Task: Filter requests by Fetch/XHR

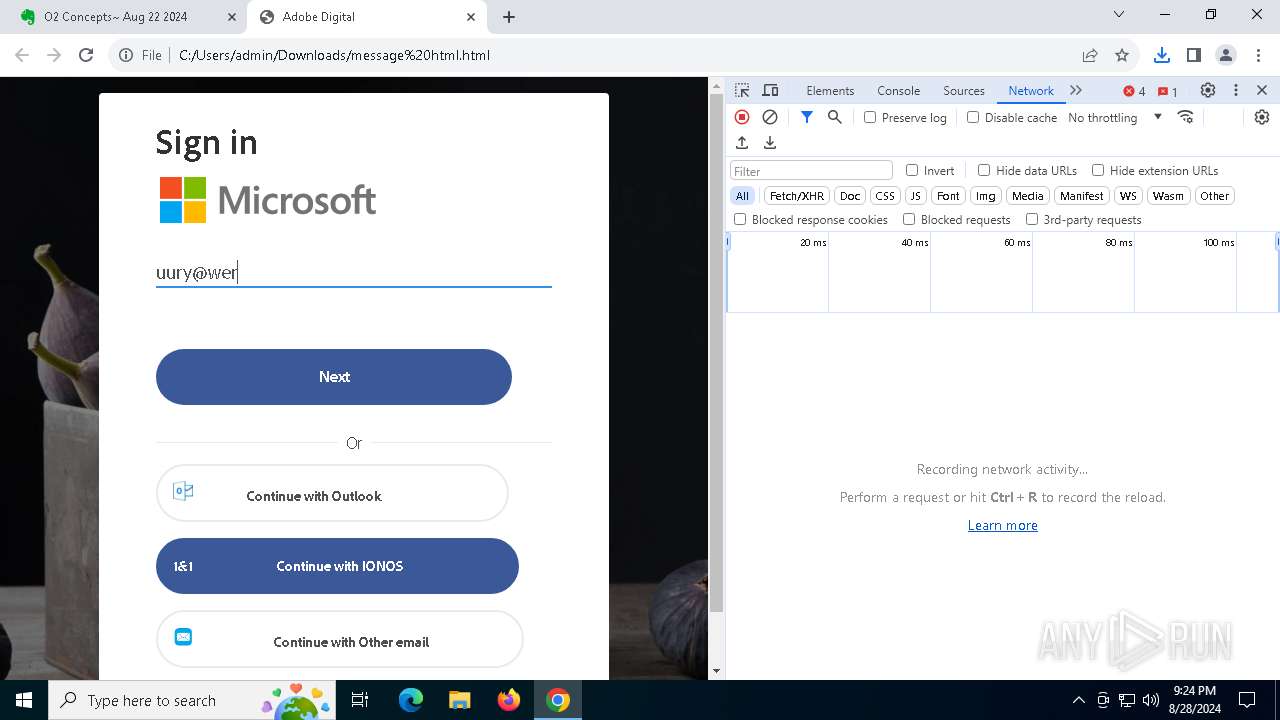Action: (x=797, y=196)
